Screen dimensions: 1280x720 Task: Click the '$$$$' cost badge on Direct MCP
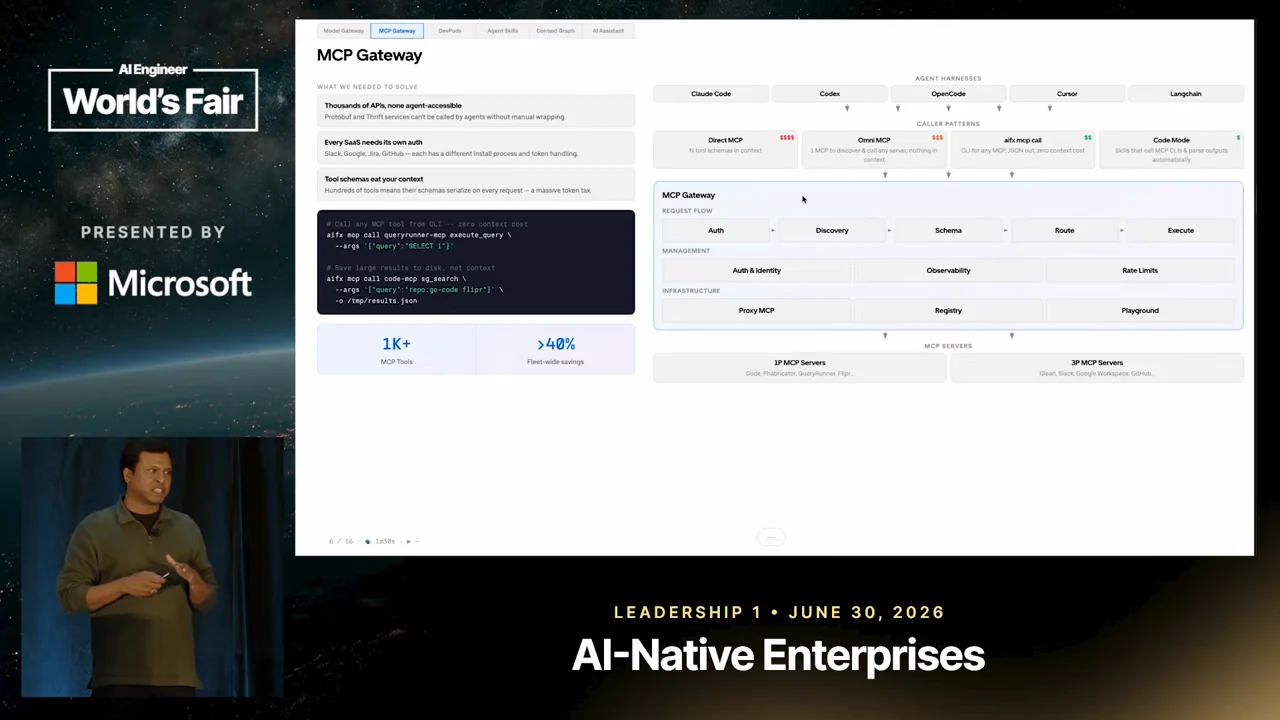click(x=787, y=138)
